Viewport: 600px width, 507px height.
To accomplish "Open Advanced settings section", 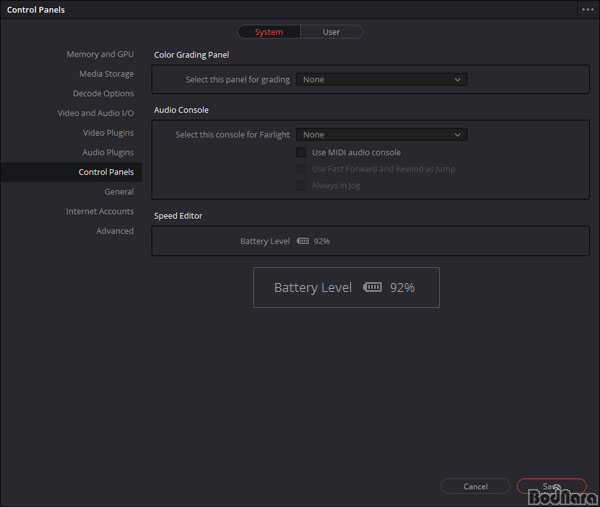I will point(115,231).
